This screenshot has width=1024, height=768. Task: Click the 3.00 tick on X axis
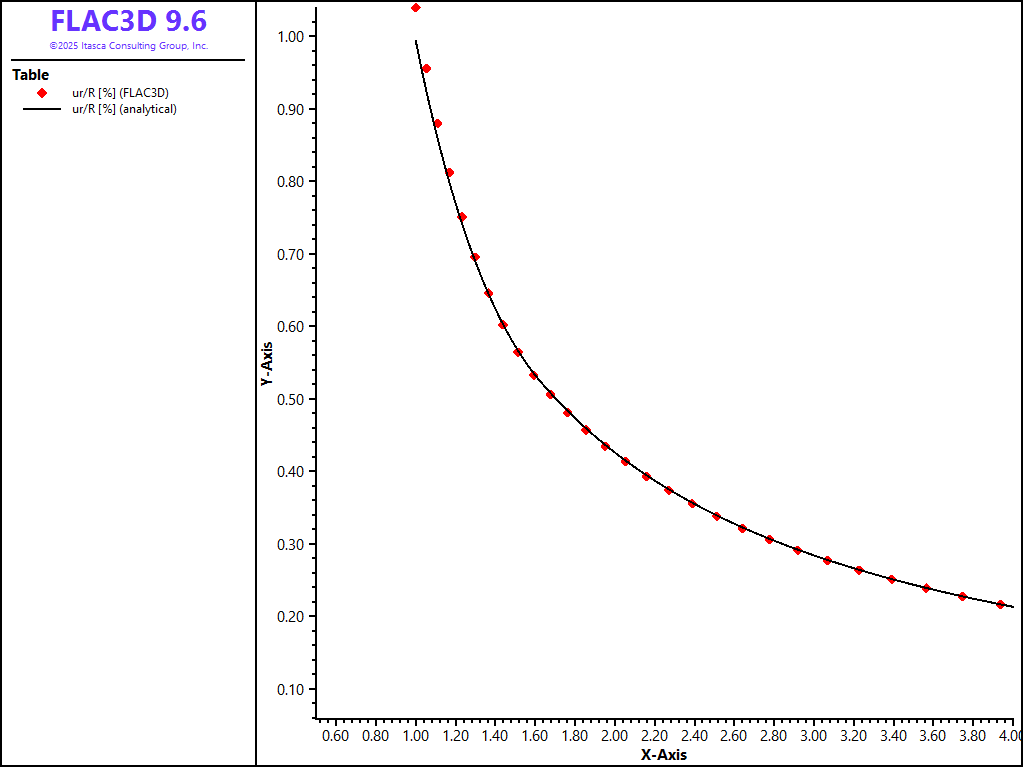(814, 736)
